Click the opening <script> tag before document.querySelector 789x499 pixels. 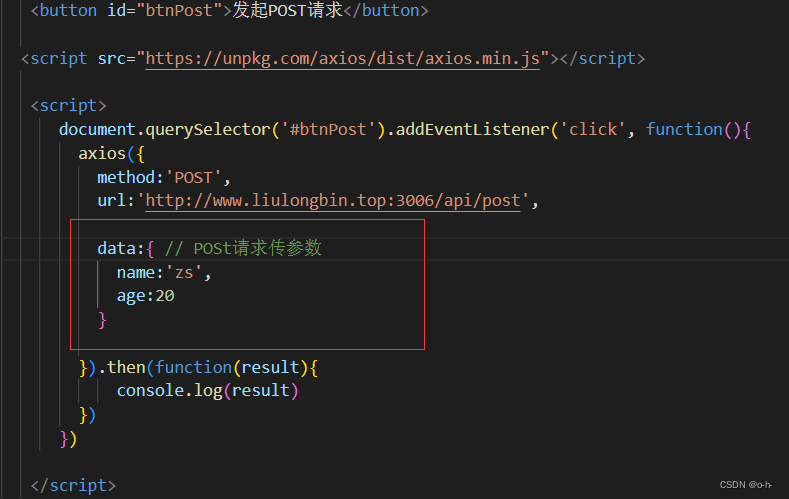[x=68, y=106]
